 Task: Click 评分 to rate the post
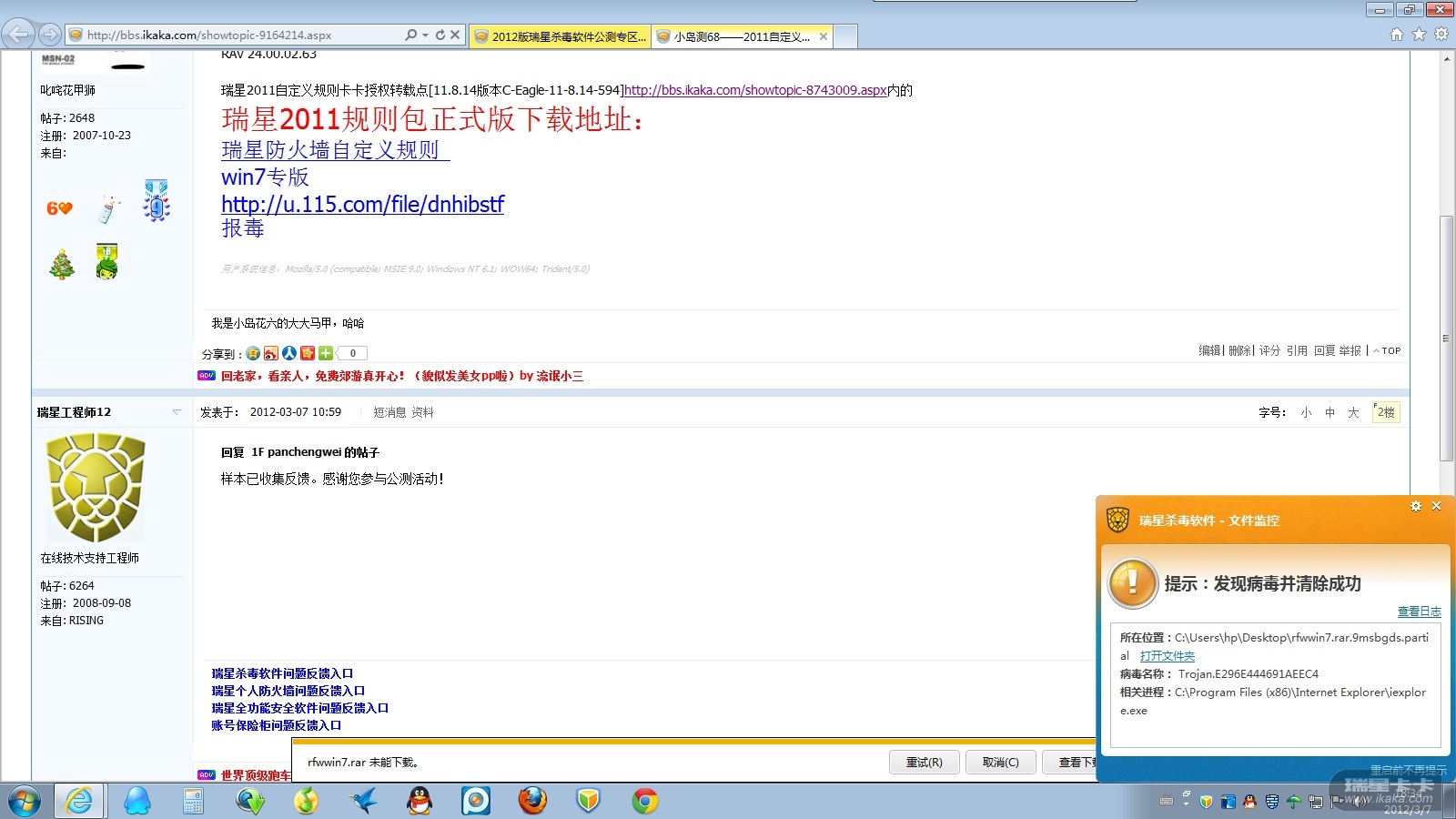point(1269,350)
